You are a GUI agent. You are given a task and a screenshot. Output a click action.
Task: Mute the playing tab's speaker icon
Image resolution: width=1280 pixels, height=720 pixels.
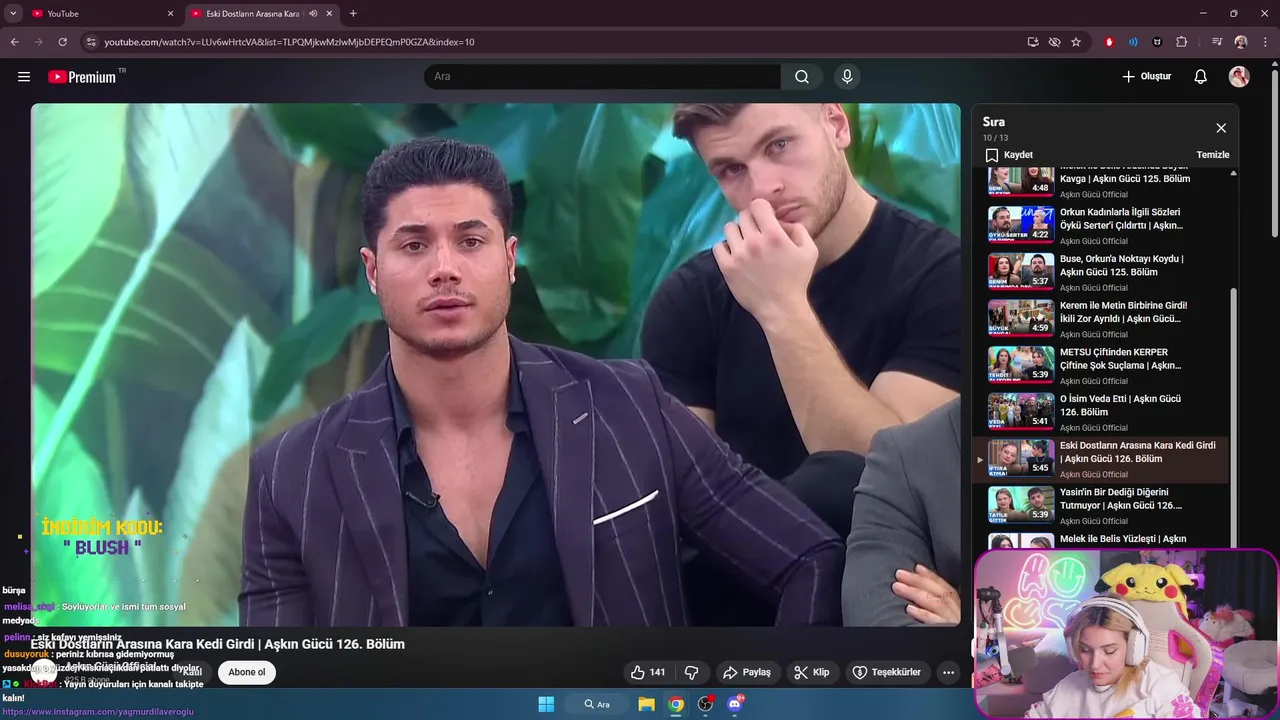coord(313,14)
